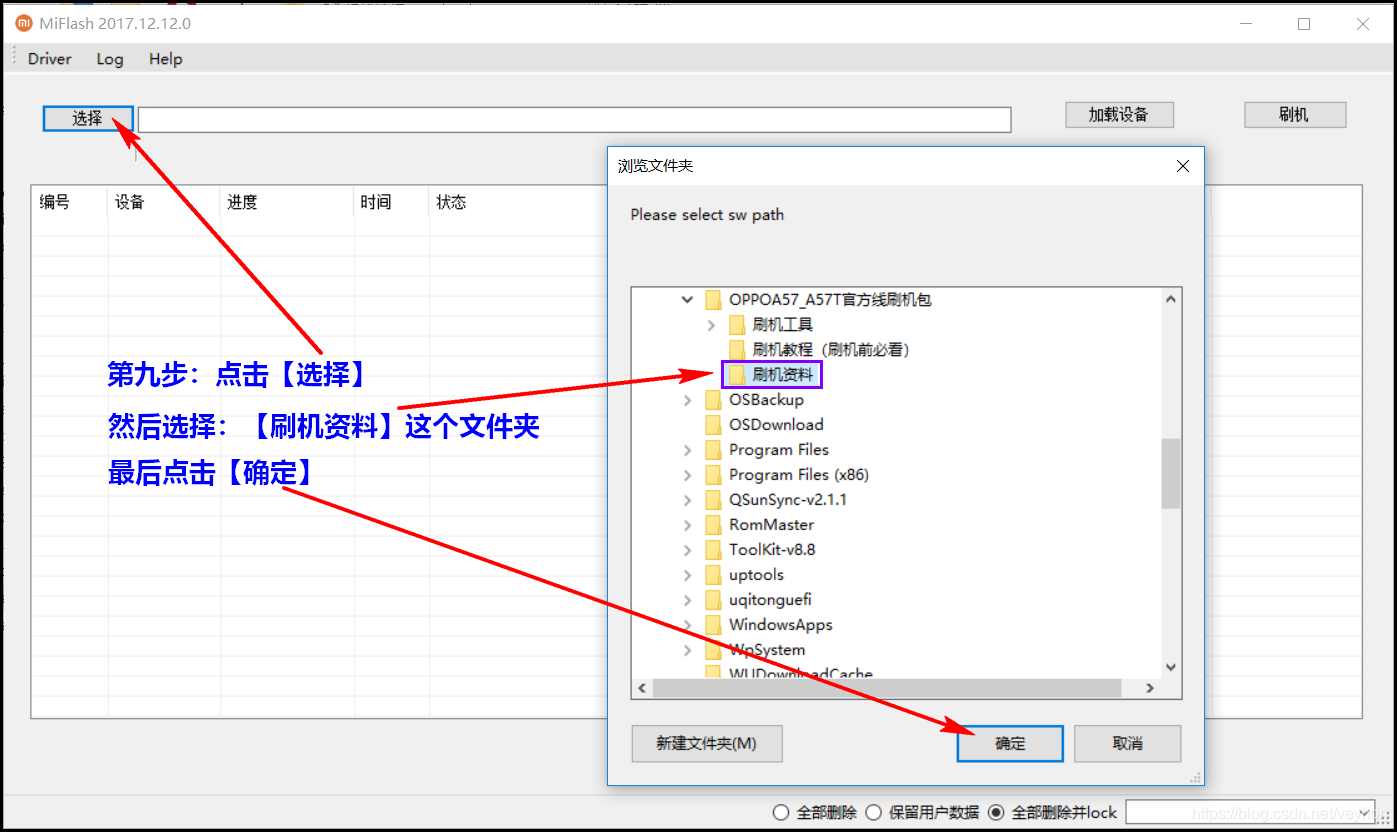The height and width of the screenshot is (832, 1397).
Task: Click the 确定 button in dialog
Action: [x=1010, y=744]
